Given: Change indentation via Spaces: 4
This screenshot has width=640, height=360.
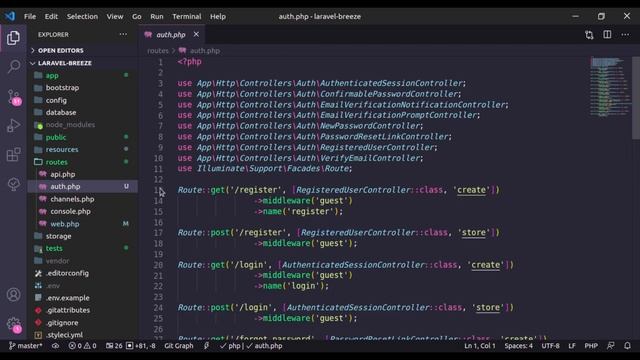Looking at the screenshot, I should [518, 346].
